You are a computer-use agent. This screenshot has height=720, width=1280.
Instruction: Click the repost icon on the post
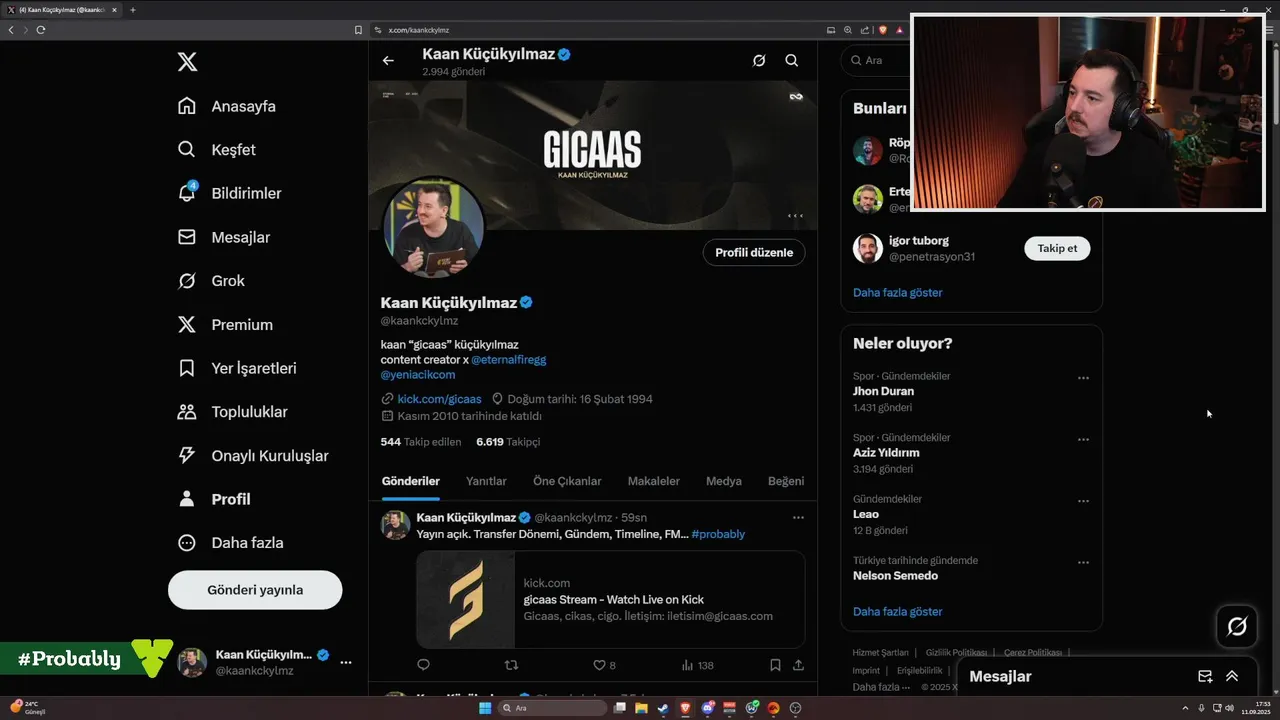pyautogui.click(x=511, y=665)
